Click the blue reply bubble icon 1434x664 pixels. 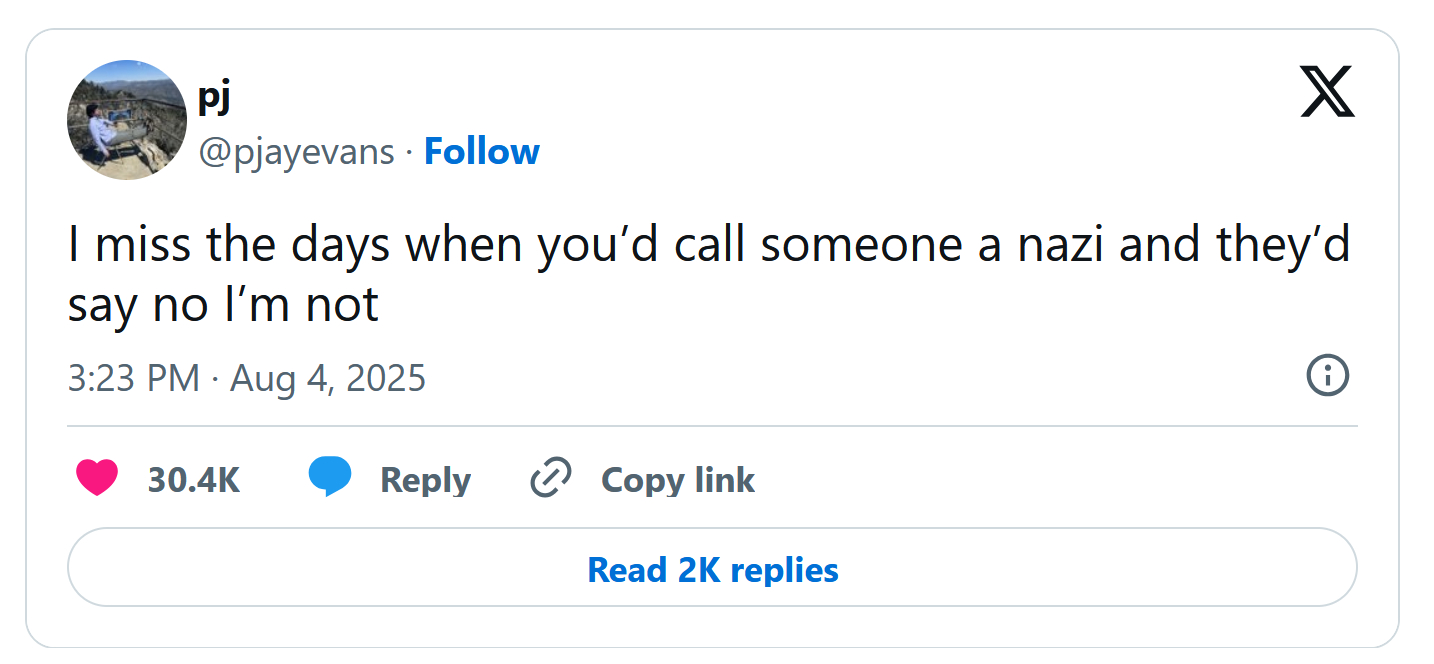tap(330, 477)
